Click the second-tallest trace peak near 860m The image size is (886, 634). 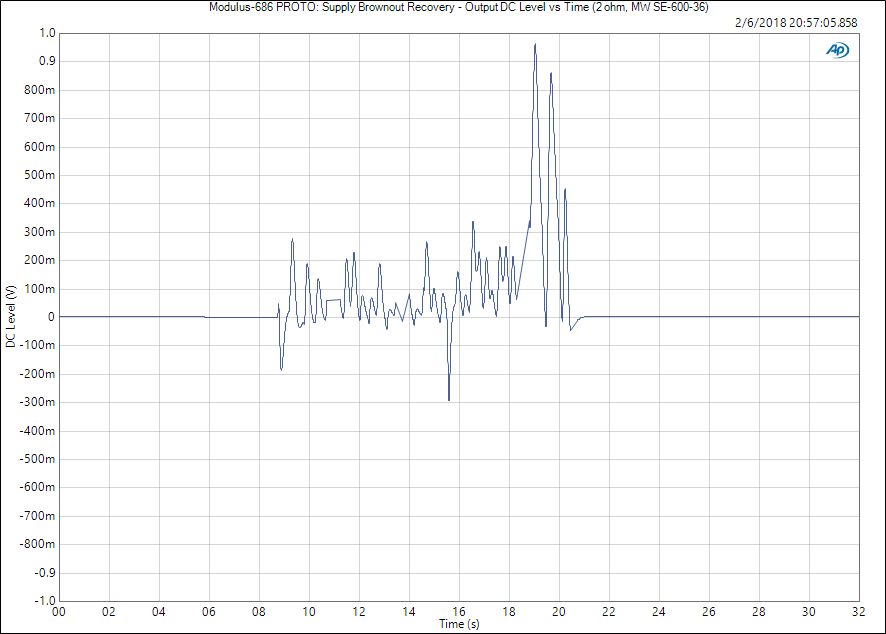click(551, 73)
